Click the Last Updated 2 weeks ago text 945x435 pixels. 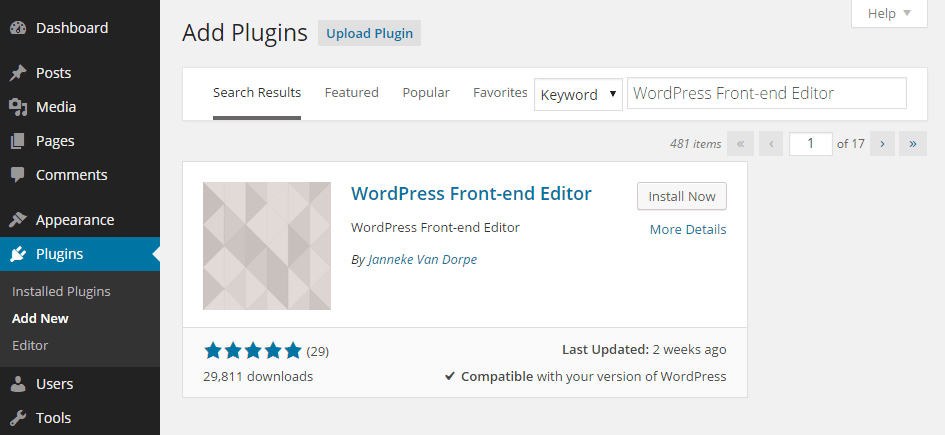[644, 349]
